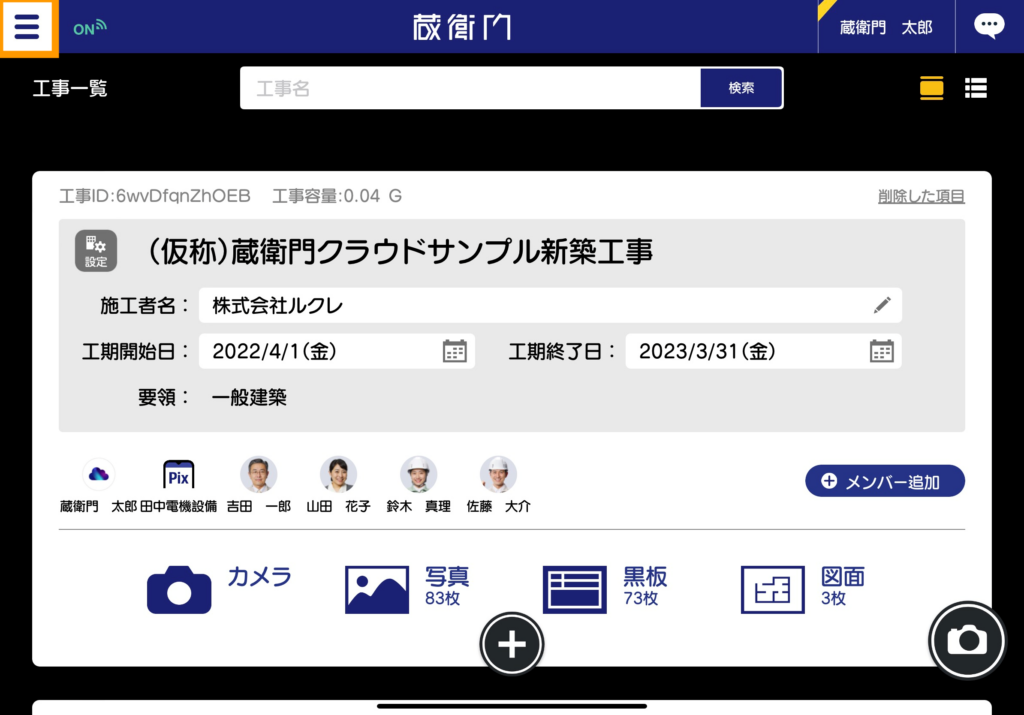The image size is (1024, 715).
Task: Click メンバー追加 button
Action: (885, 481)
